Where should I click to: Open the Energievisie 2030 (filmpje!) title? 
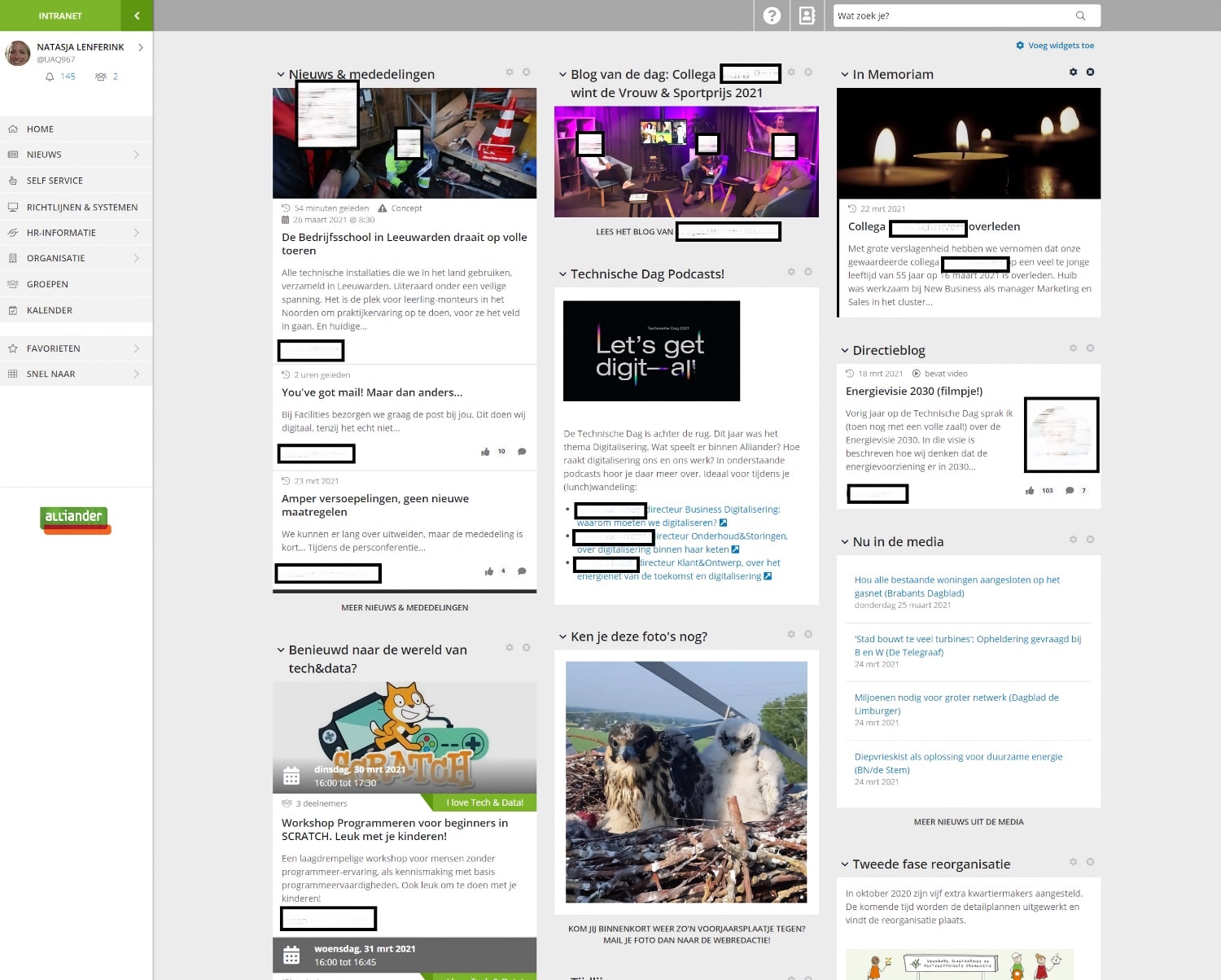914,392
